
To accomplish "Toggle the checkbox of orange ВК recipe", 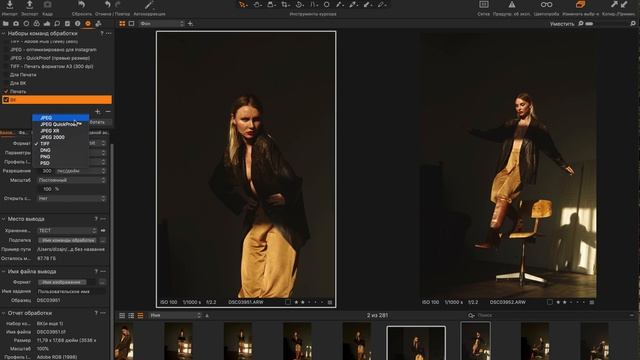I will (6, 100).
